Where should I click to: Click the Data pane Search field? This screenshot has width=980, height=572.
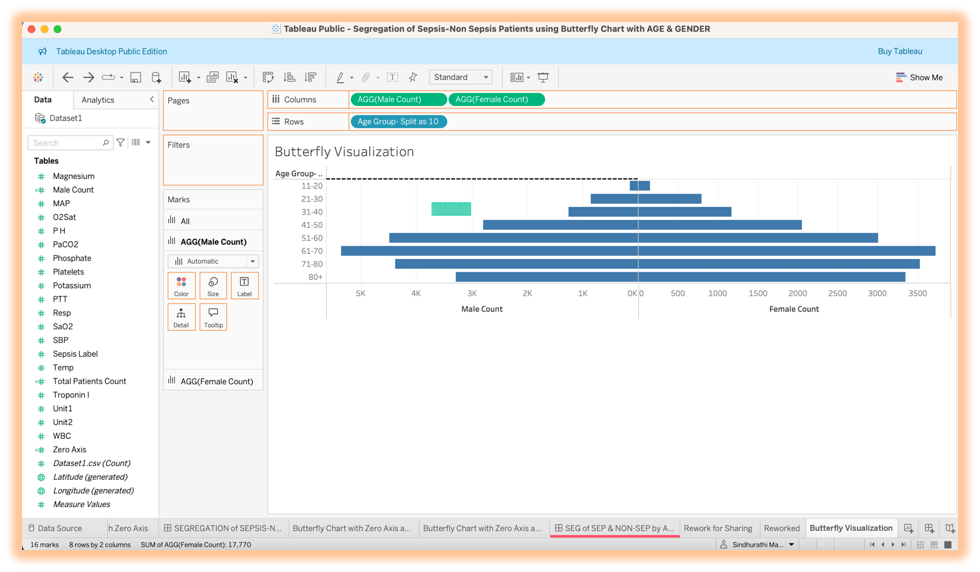70,143
